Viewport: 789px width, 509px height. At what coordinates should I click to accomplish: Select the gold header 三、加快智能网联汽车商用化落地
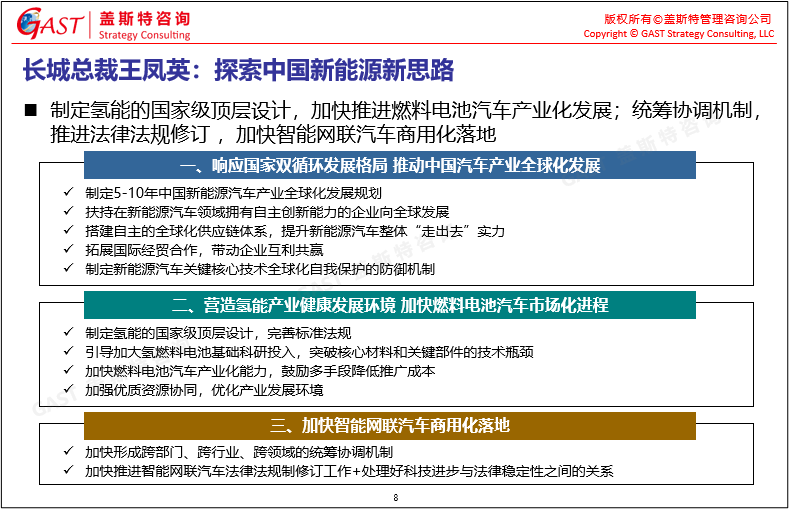pos(389,425)
